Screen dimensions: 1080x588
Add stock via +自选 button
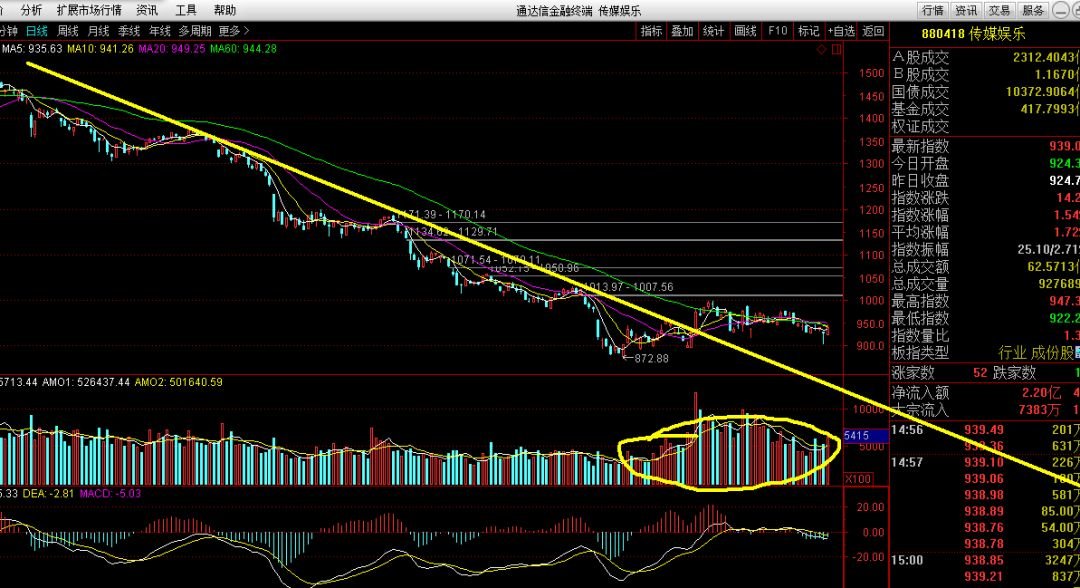(x=841, y=31)
